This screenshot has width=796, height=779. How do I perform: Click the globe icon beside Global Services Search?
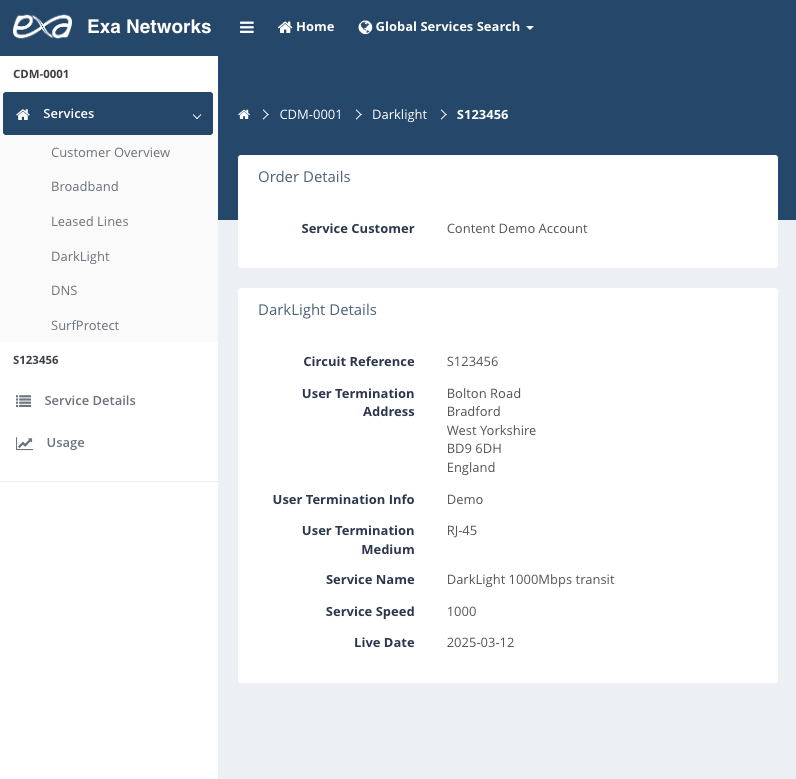tap(365, 27)
